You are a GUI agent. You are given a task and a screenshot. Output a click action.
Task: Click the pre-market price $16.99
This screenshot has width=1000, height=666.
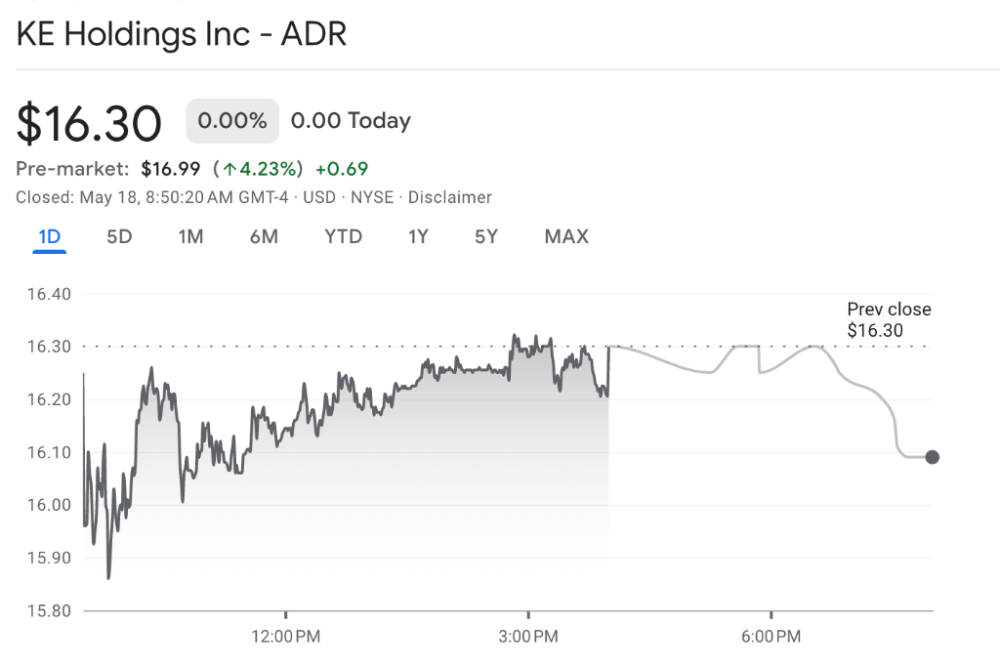coord(171,169)
